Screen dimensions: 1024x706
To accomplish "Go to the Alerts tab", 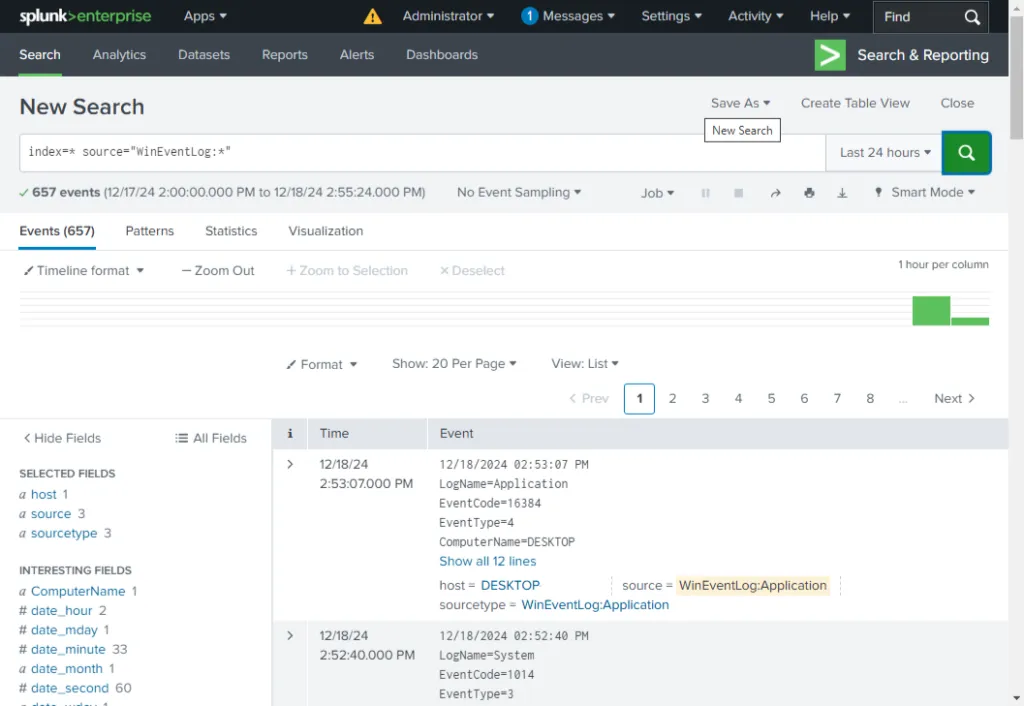I will (357, 55).
